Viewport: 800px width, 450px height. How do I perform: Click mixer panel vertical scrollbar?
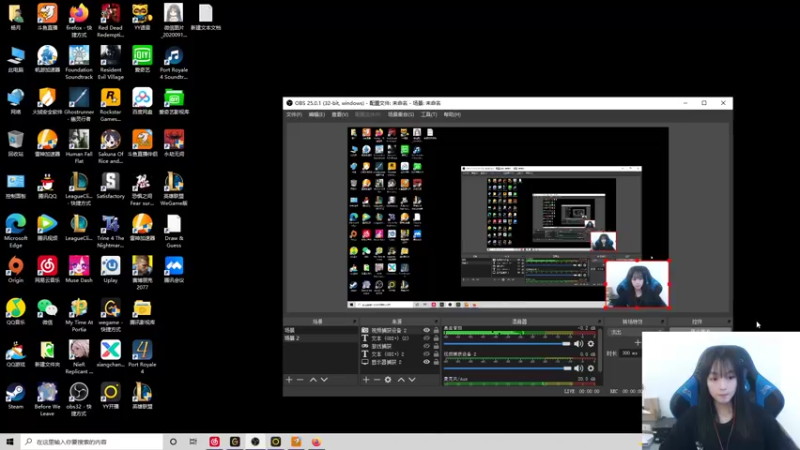coord(601,352)
